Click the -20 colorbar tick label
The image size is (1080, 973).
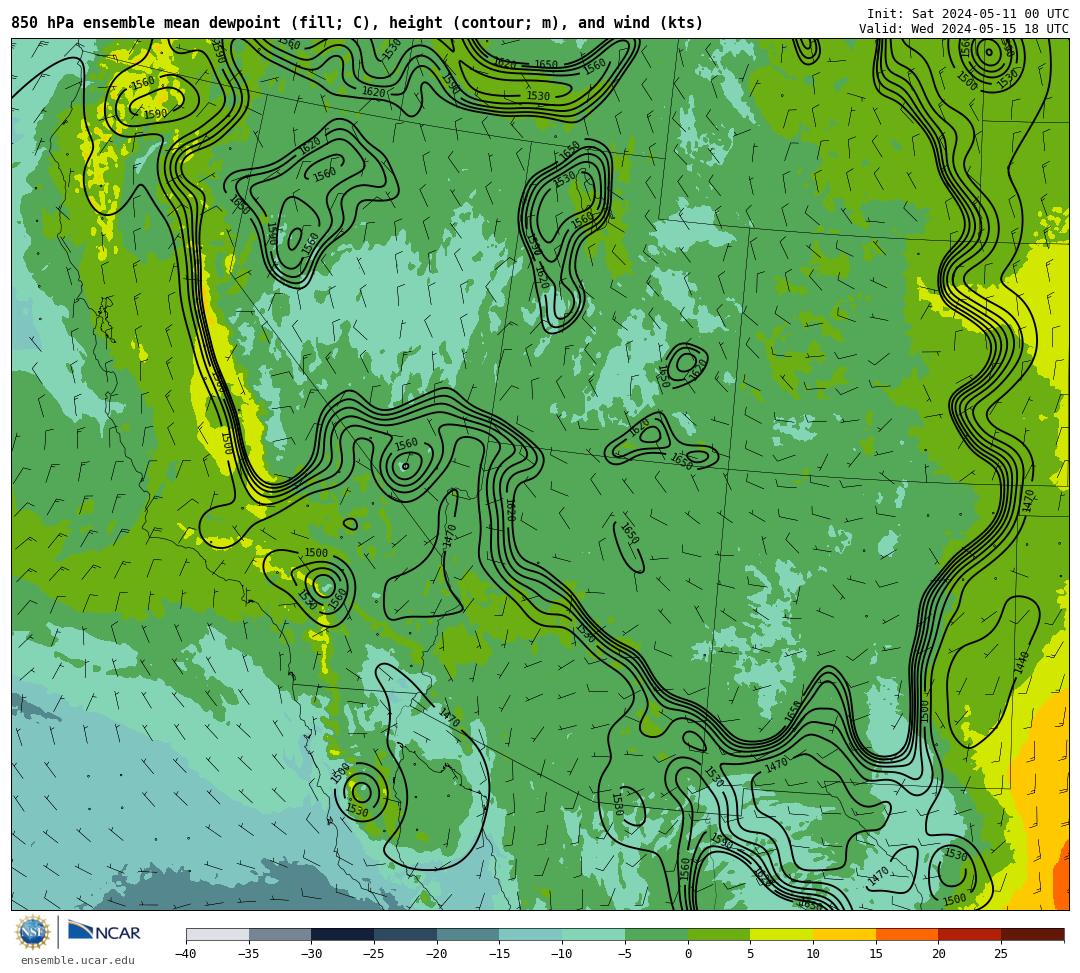[x=437, y=954]
